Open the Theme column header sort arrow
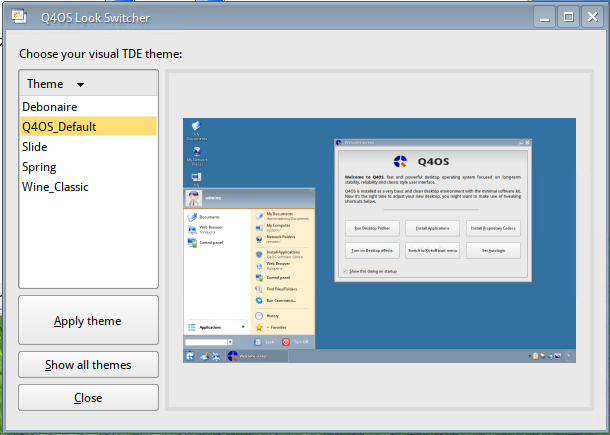The height and width of the screenshot is (435, 610). click(80, 84)
